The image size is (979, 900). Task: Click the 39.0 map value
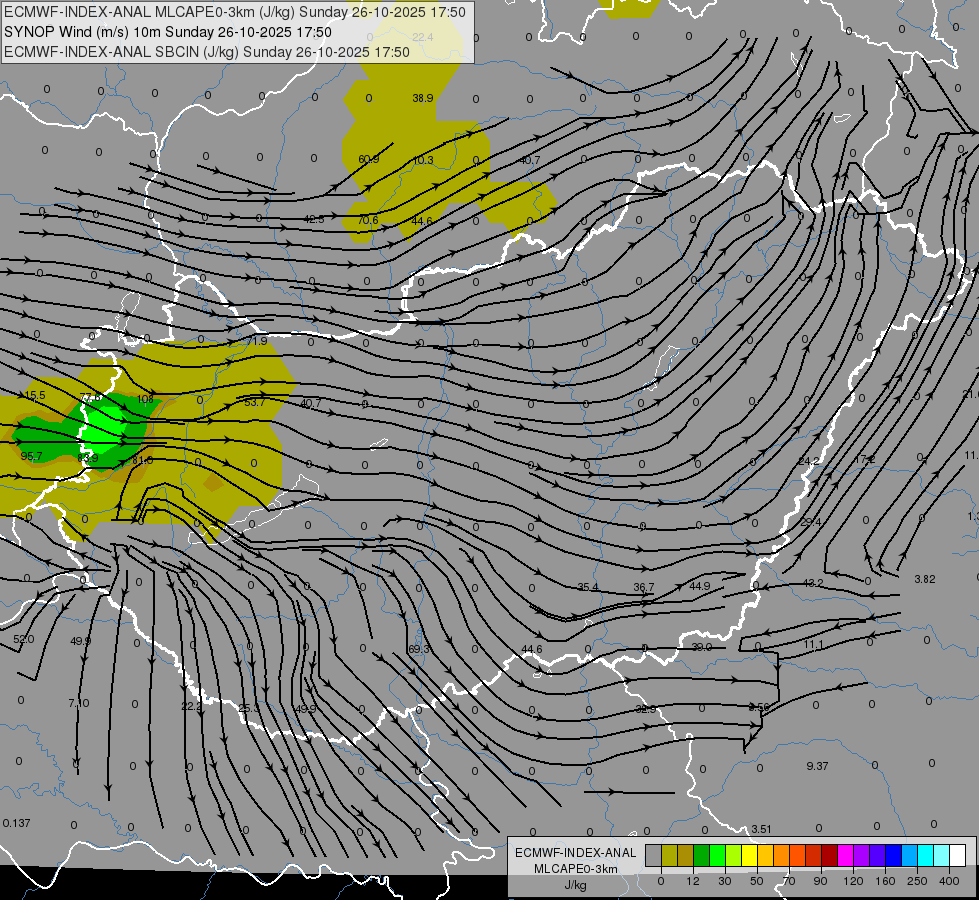coord(702,647)
